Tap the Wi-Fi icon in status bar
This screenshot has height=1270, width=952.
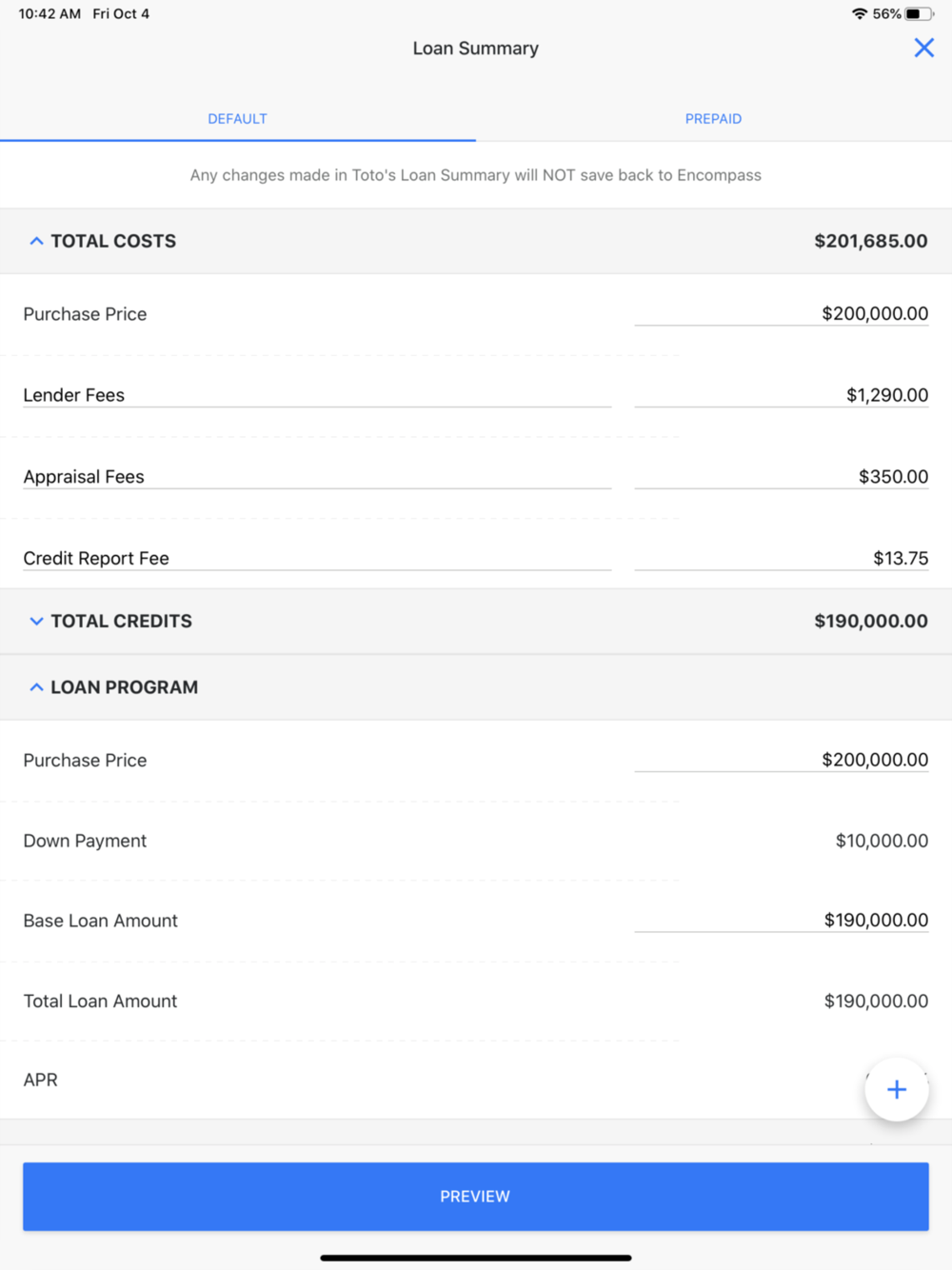pyautogui.click(x=860, y=13)
